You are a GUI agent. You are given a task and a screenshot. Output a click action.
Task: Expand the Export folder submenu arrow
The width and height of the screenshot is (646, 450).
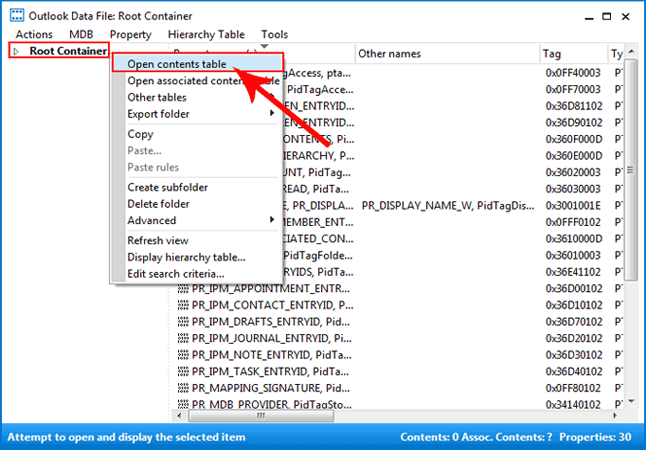coord(272,113)
